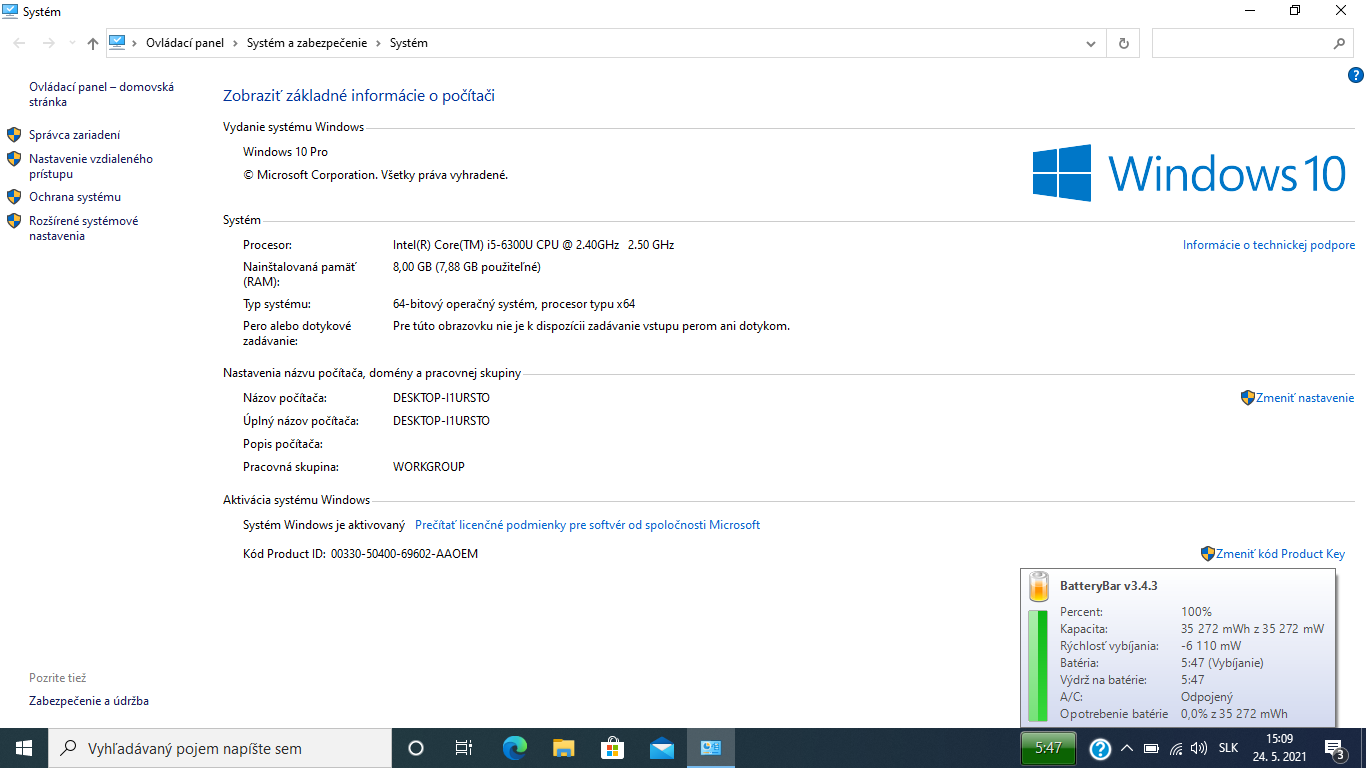Click in the Control Panel search box

[x=1240, y=43]
